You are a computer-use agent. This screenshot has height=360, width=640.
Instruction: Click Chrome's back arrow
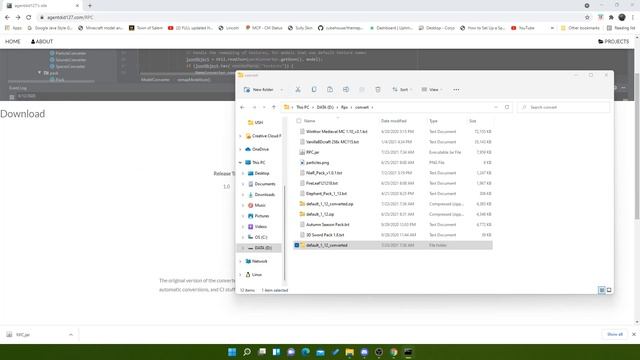pyautogui.click(x=7, y=18)
